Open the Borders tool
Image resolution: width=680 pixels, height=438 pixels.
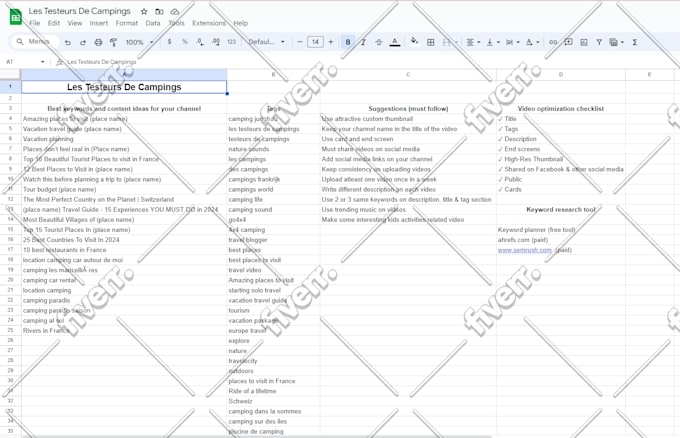click(x=431, y=42)
